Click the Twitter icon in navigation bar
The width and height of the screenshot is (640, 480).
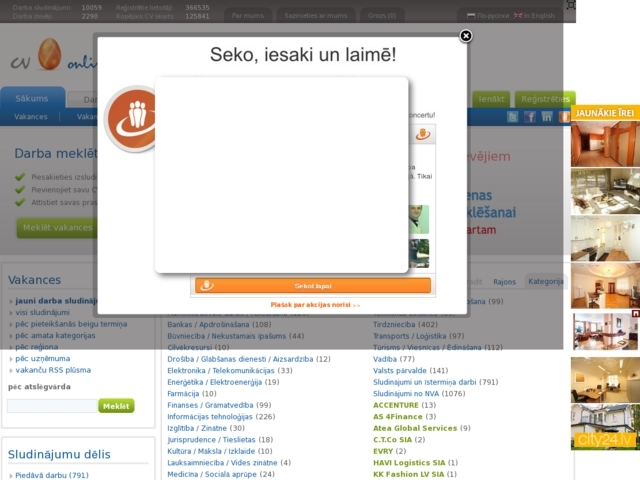(x=513, y=117)
